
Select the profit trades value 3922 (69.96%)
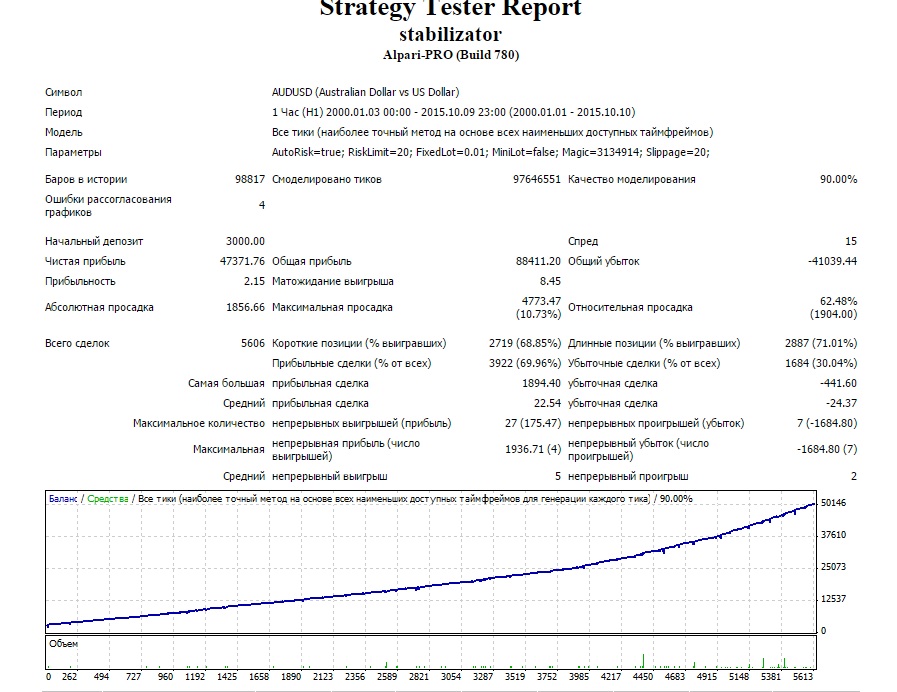pyautogui.click(x=525, y=363)
